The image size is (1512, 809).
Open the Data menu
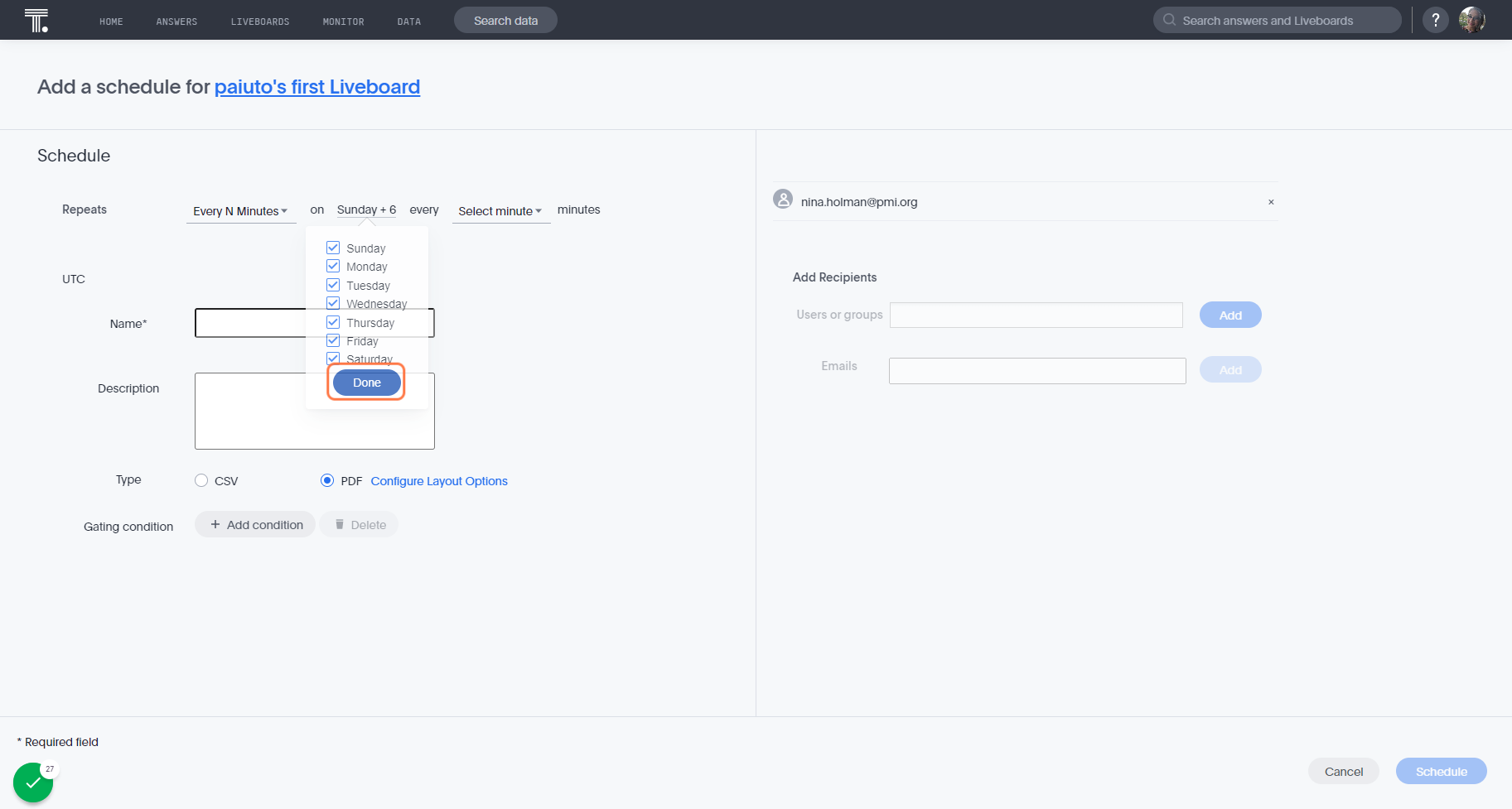pyautogui.click(x=409, y=22)
